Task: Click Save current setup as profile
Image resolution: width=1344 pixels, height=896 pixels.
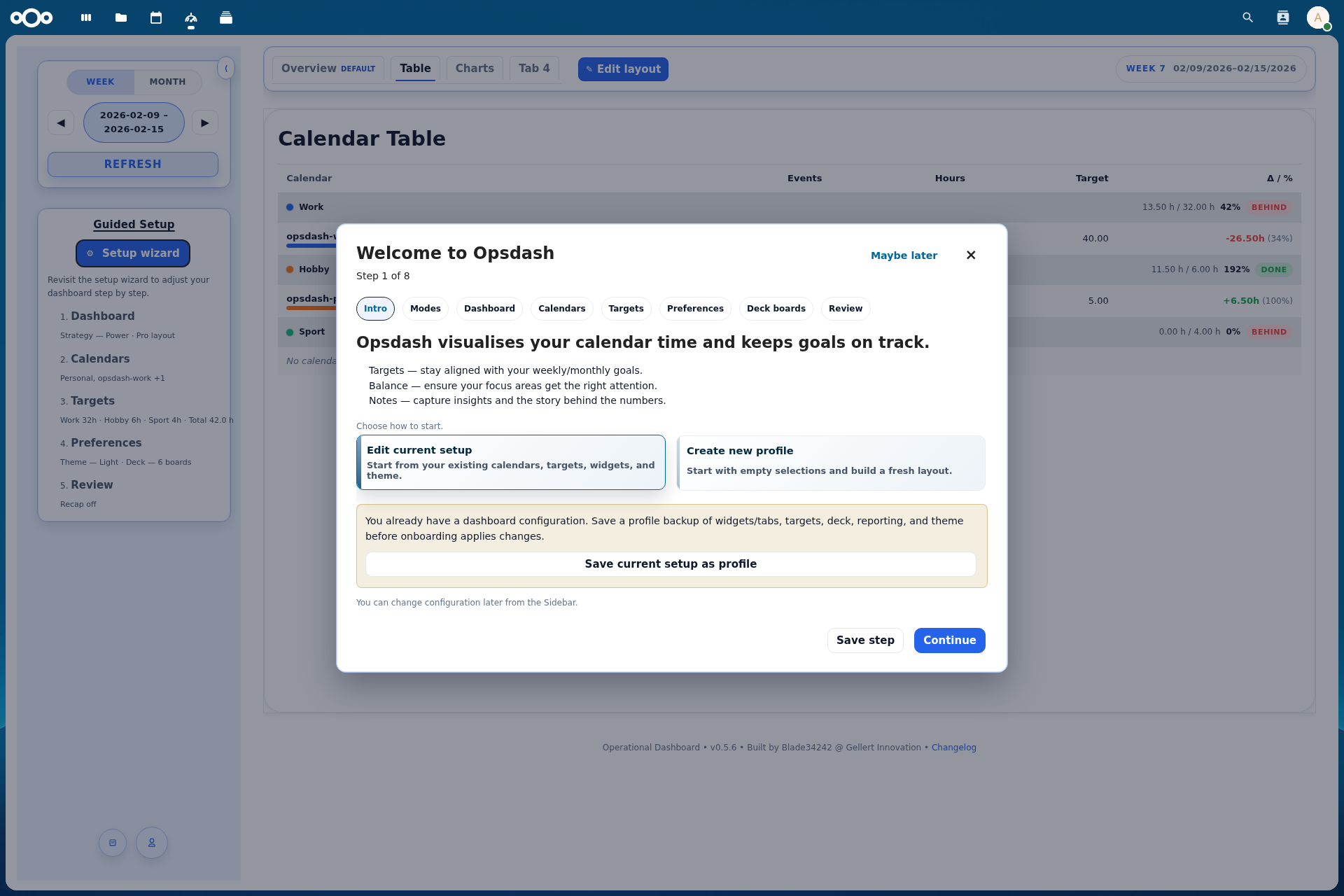Action: 671,564
